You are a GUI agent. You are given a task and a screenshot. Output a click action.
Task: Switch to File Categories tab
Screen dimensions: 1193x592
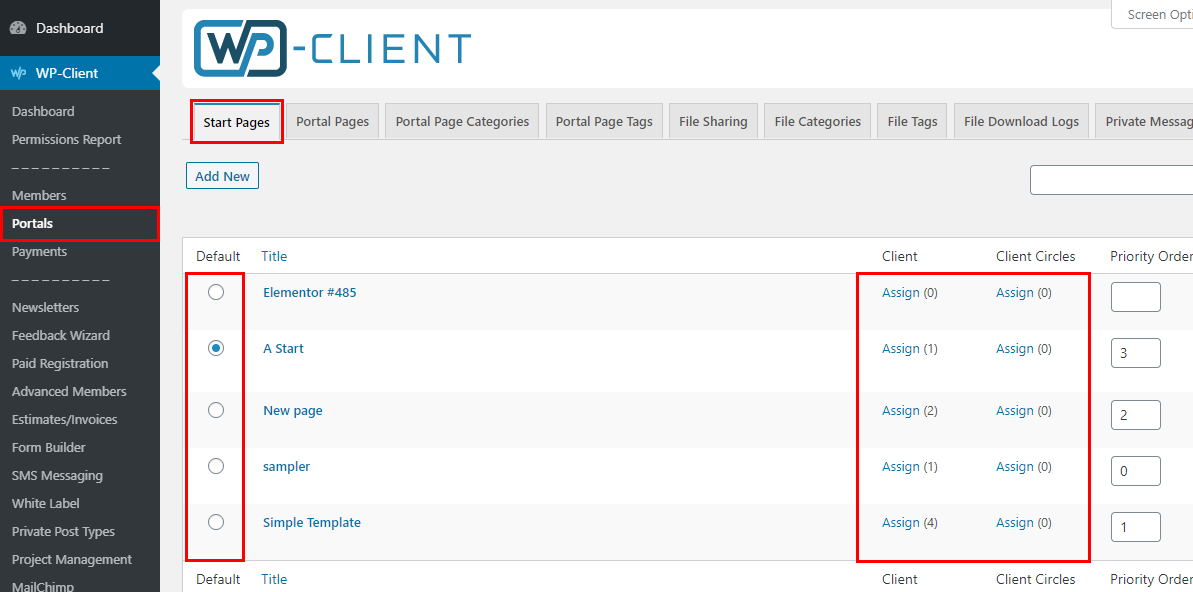pos(818,122)
